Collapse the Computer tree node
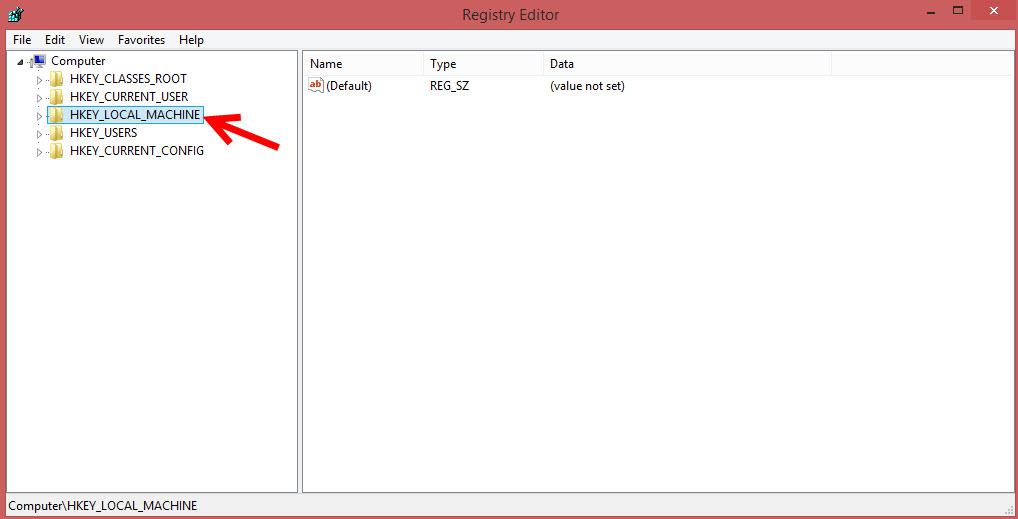Image resolution: width=1018 pixels, height=519 pixels. click(20, 62)
